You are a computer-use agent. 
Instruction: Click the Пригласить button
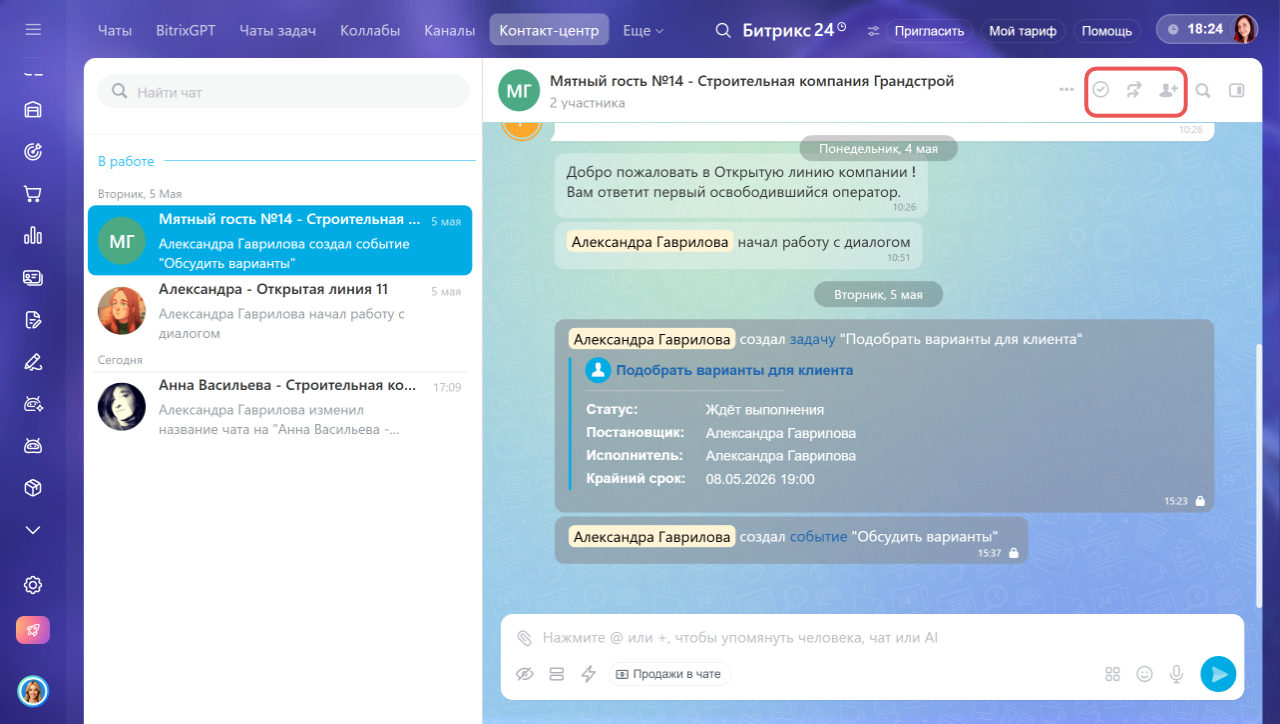tap(929, 31)
